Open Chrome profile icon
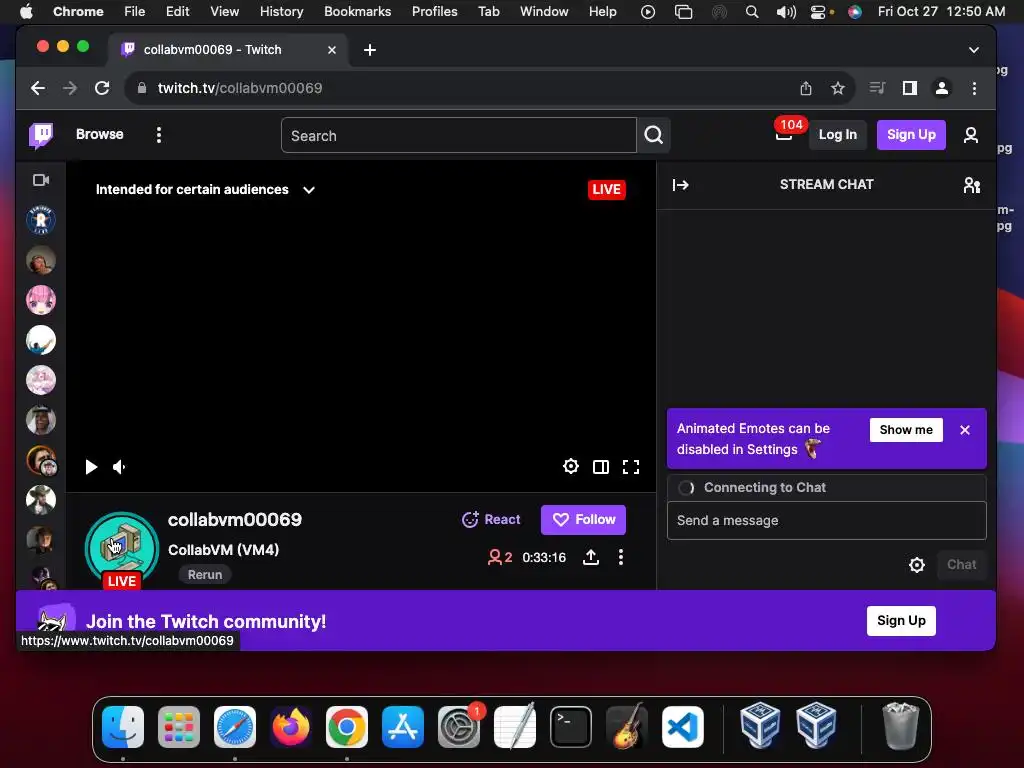Viewport: 1024px width, 768px height. tap(942, 88)
